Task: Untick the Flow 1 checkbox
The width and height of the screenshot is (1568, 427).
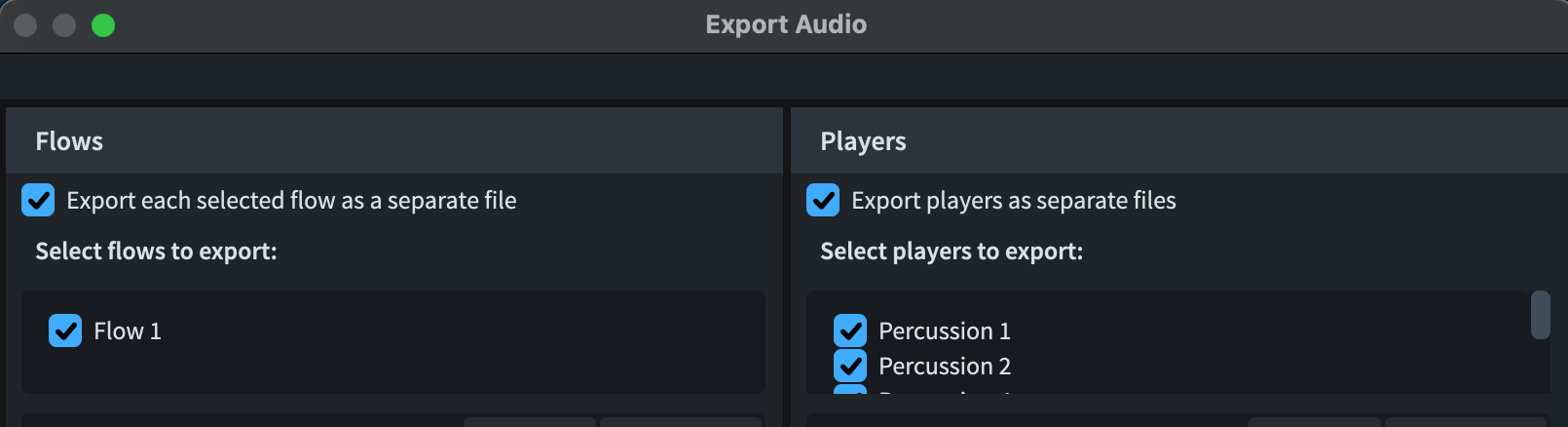Action: click(65, 330)
